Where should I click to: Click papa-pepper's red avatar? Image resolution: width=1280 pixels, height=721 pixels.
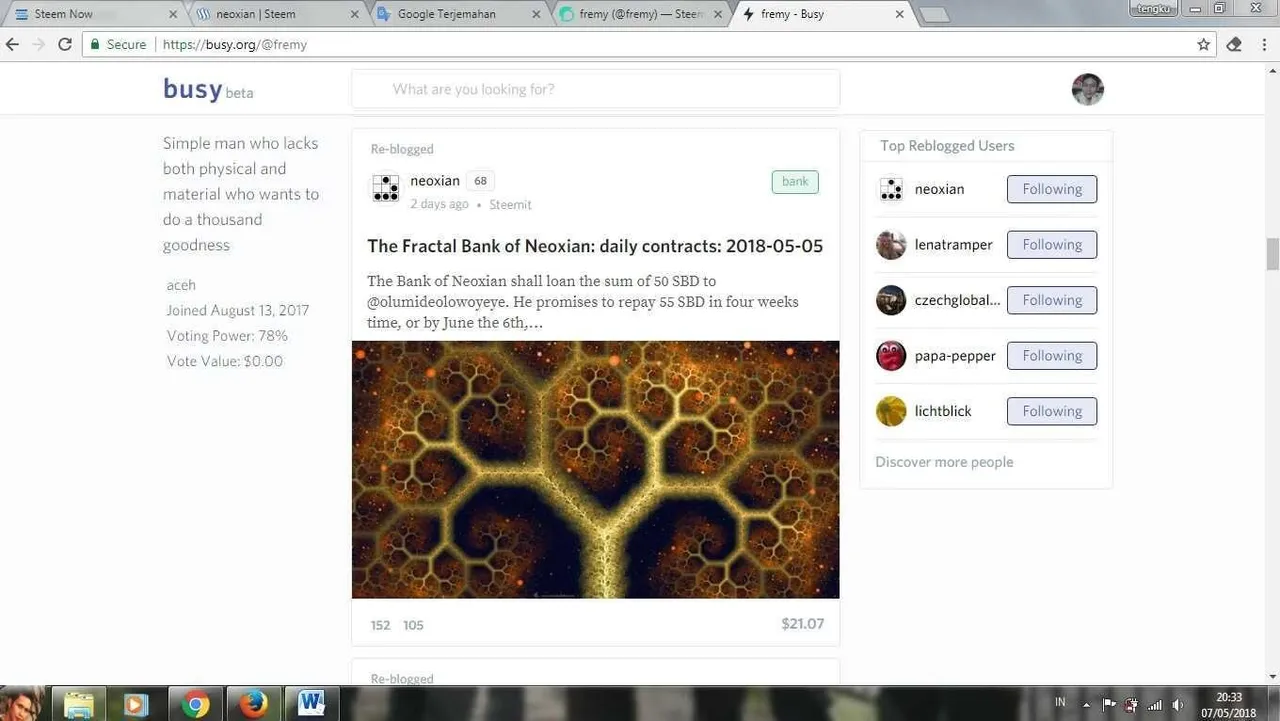890,356
